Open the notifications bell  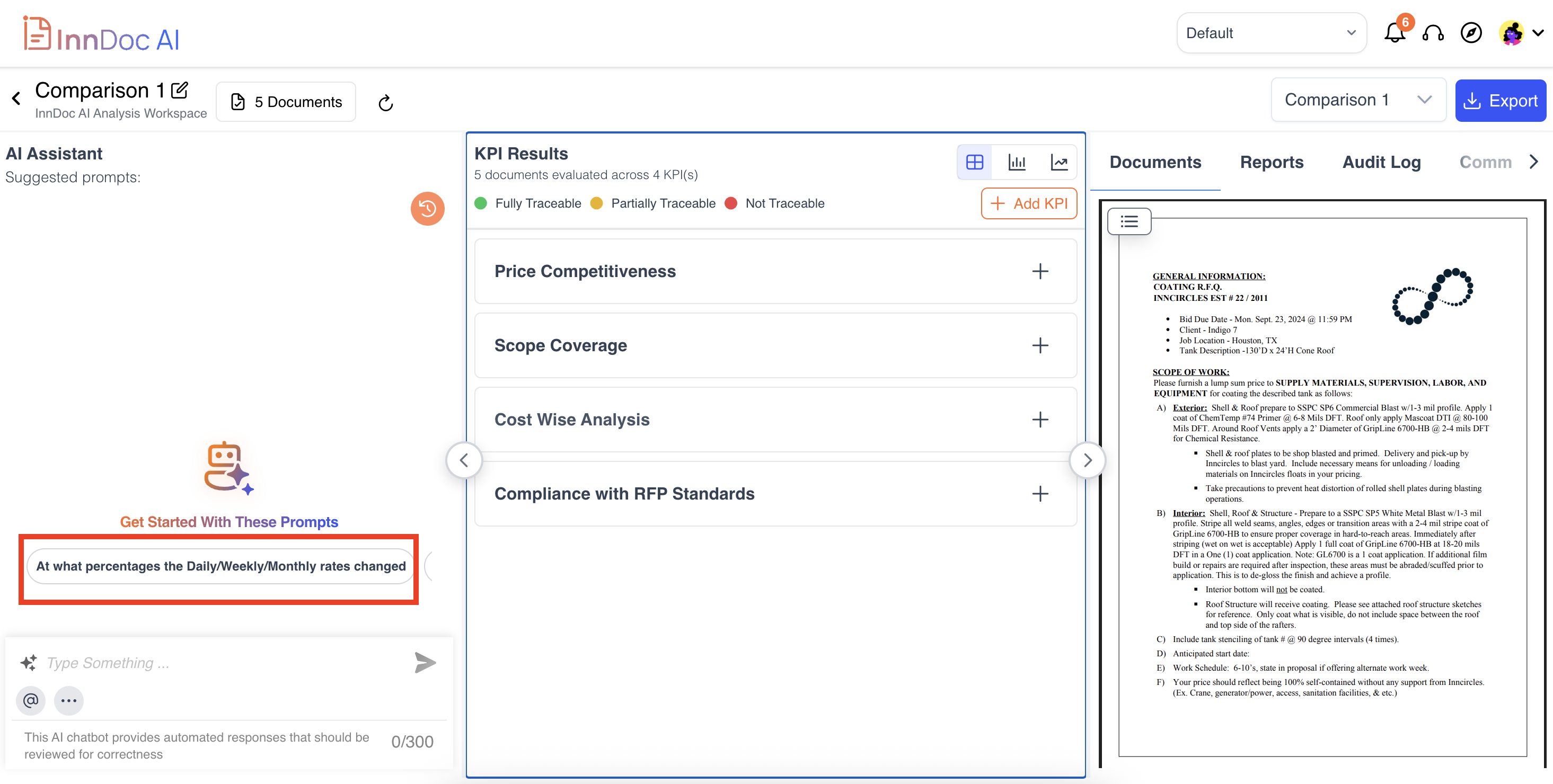(1395, 33)
